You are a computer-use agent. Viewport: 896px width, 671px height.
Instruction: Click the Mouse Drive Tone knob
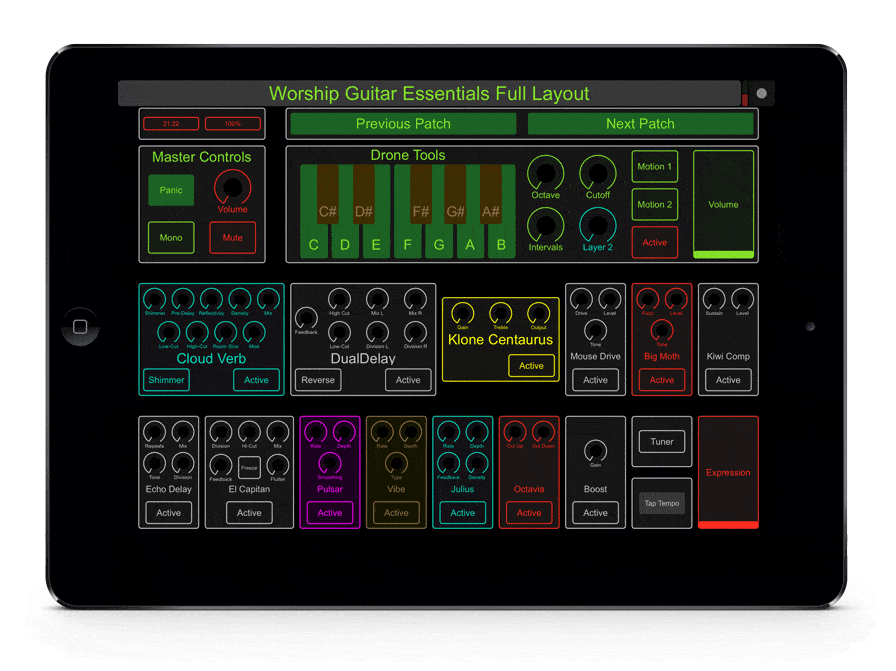(595, 330)
